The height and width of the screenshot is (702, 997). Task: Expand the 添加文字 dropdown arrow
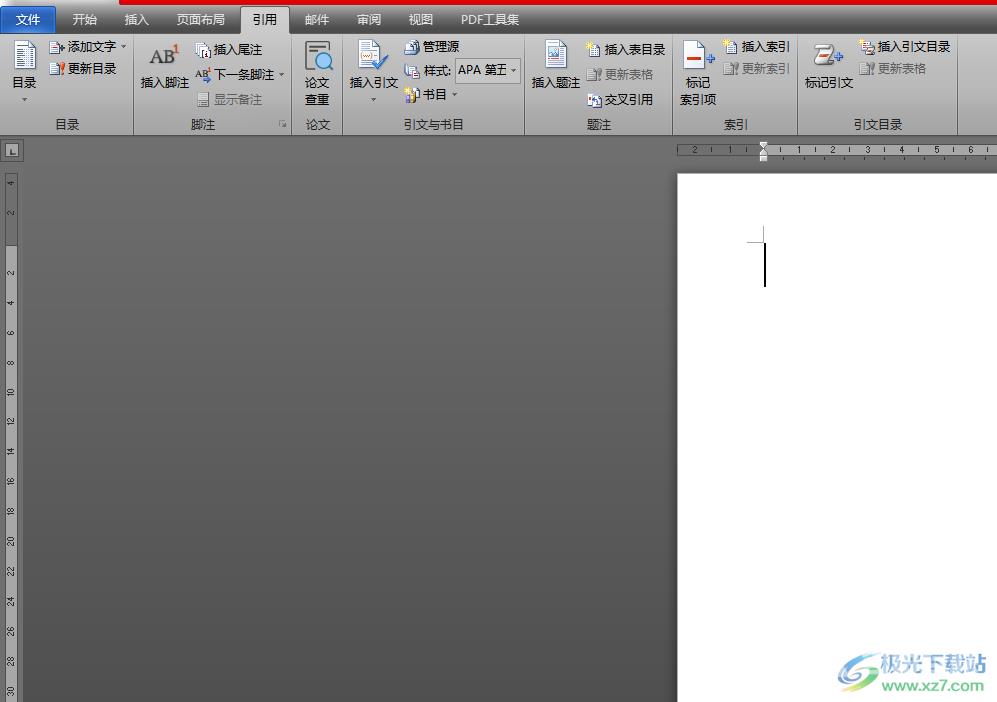coord(123,47)
